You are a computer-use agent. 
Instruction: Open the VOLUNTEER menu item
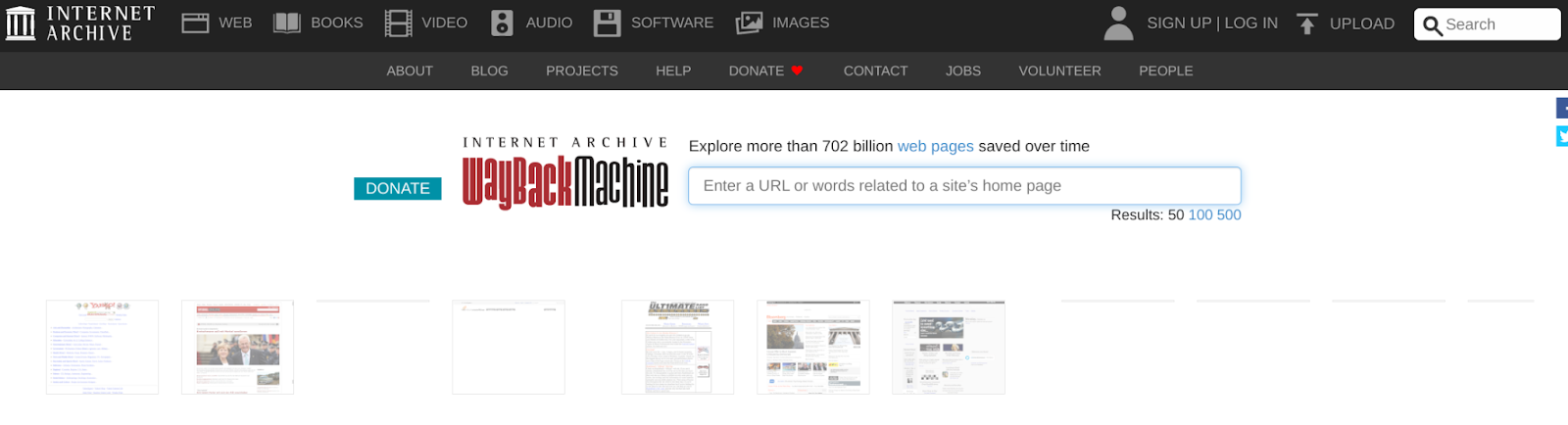[1059, 71]
